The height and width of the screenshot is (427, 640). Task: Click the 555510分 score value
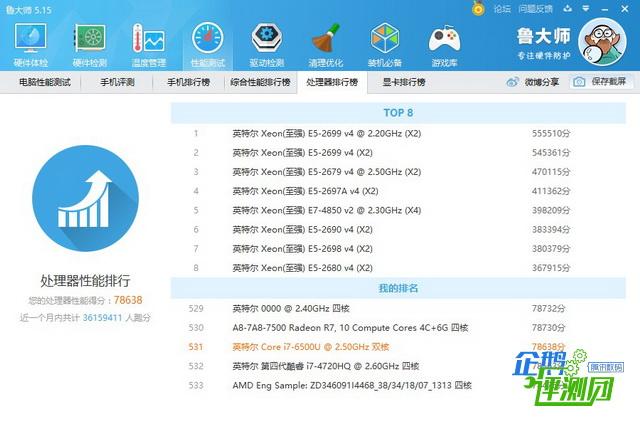click(551, 133)
